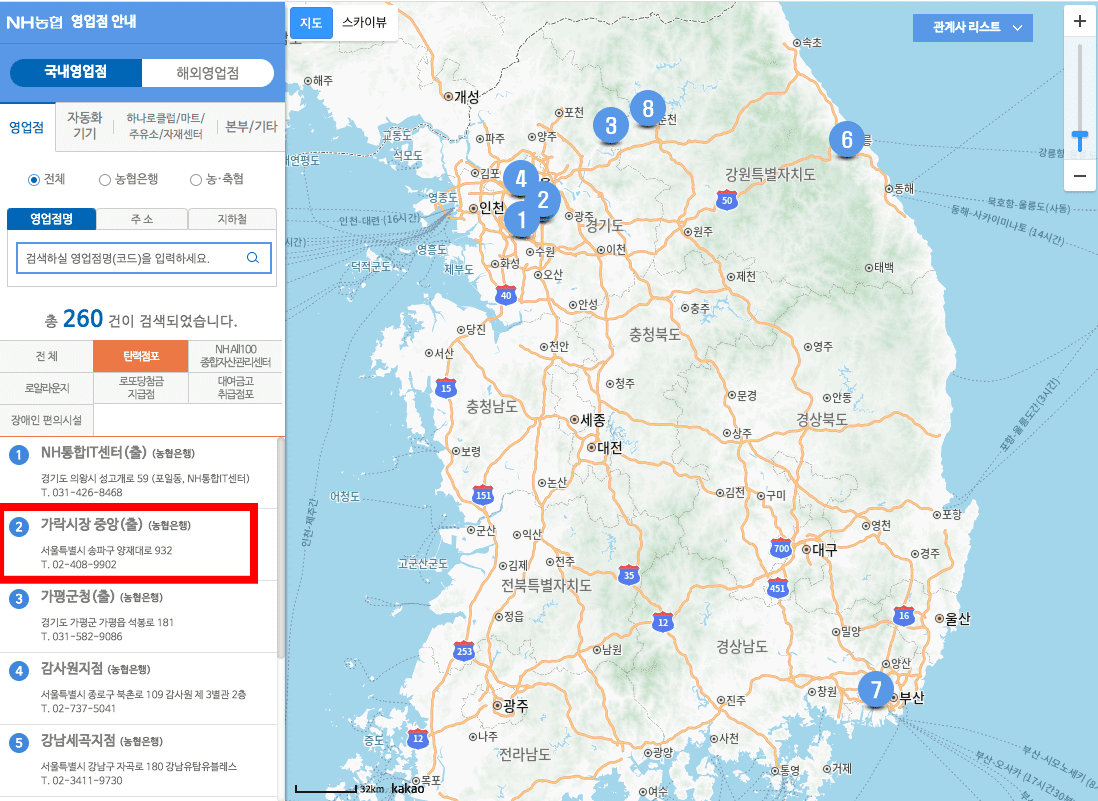
Task: Click map marker number 2
Action: (x=543, y=200)
